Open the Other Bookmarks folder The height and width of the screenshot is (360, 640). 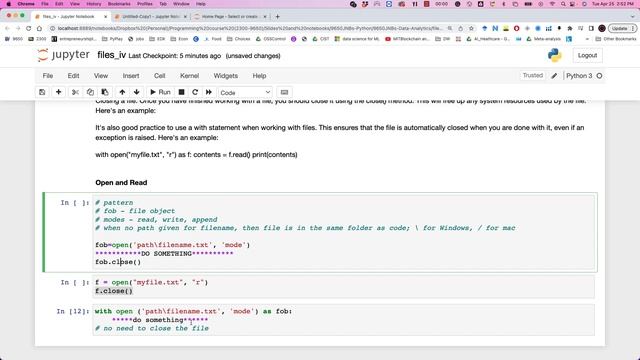pyautogui.click(x=616, y=39)
